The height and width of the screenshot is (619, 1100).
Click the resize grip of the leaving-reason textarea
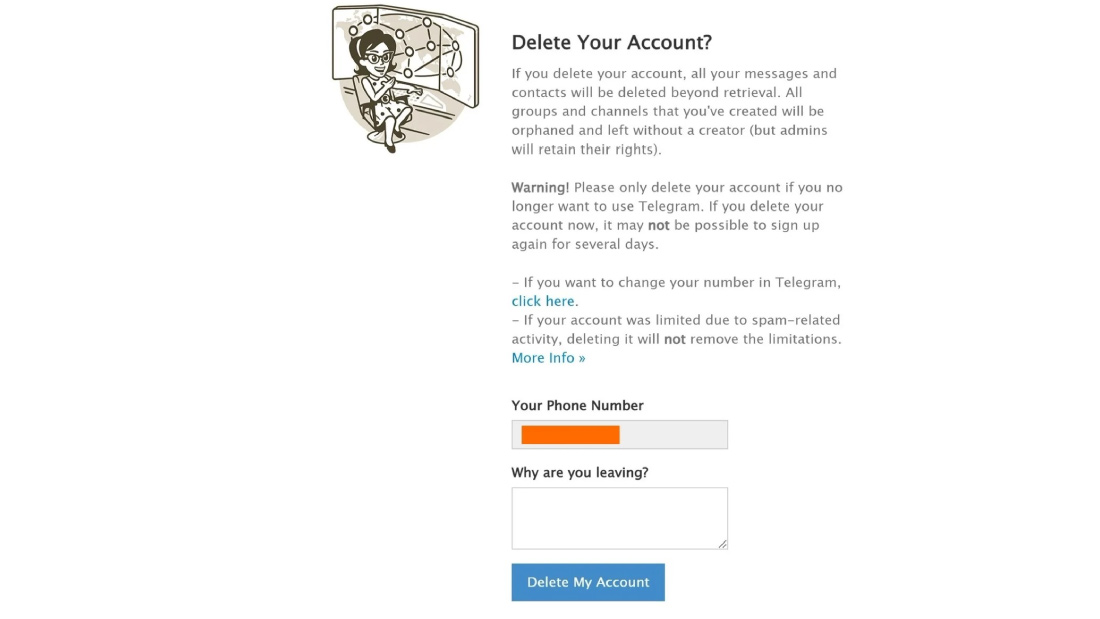coord(723,544)
